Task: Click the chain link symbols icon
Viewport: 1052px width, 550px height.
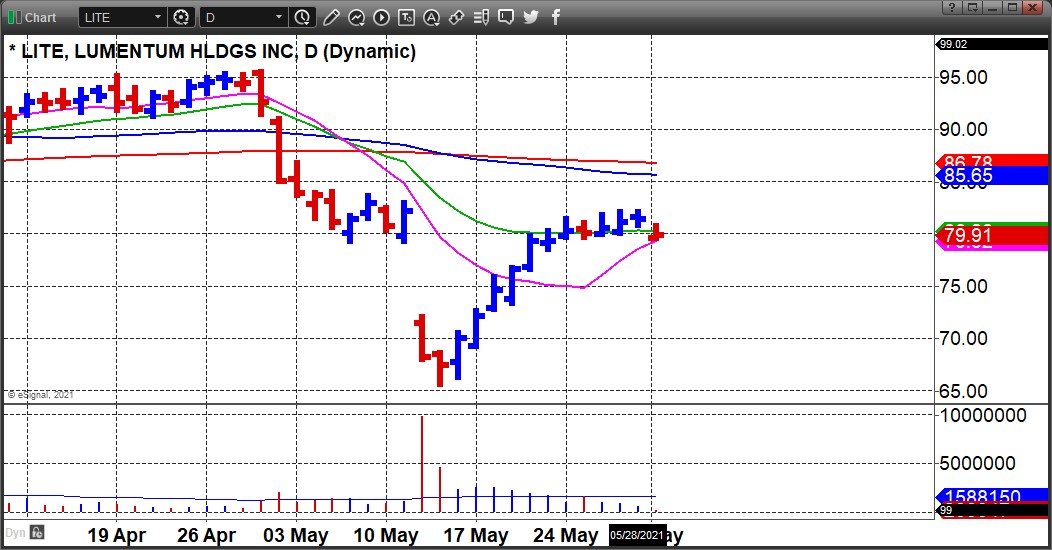Action: click(x=456, y=17)
